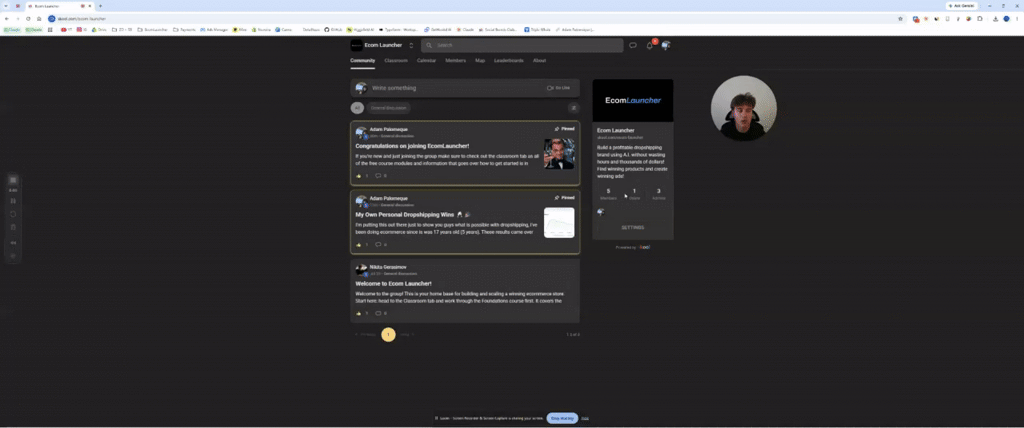
Task: Switch to the Map tab
Action: [x=480, y=61]
